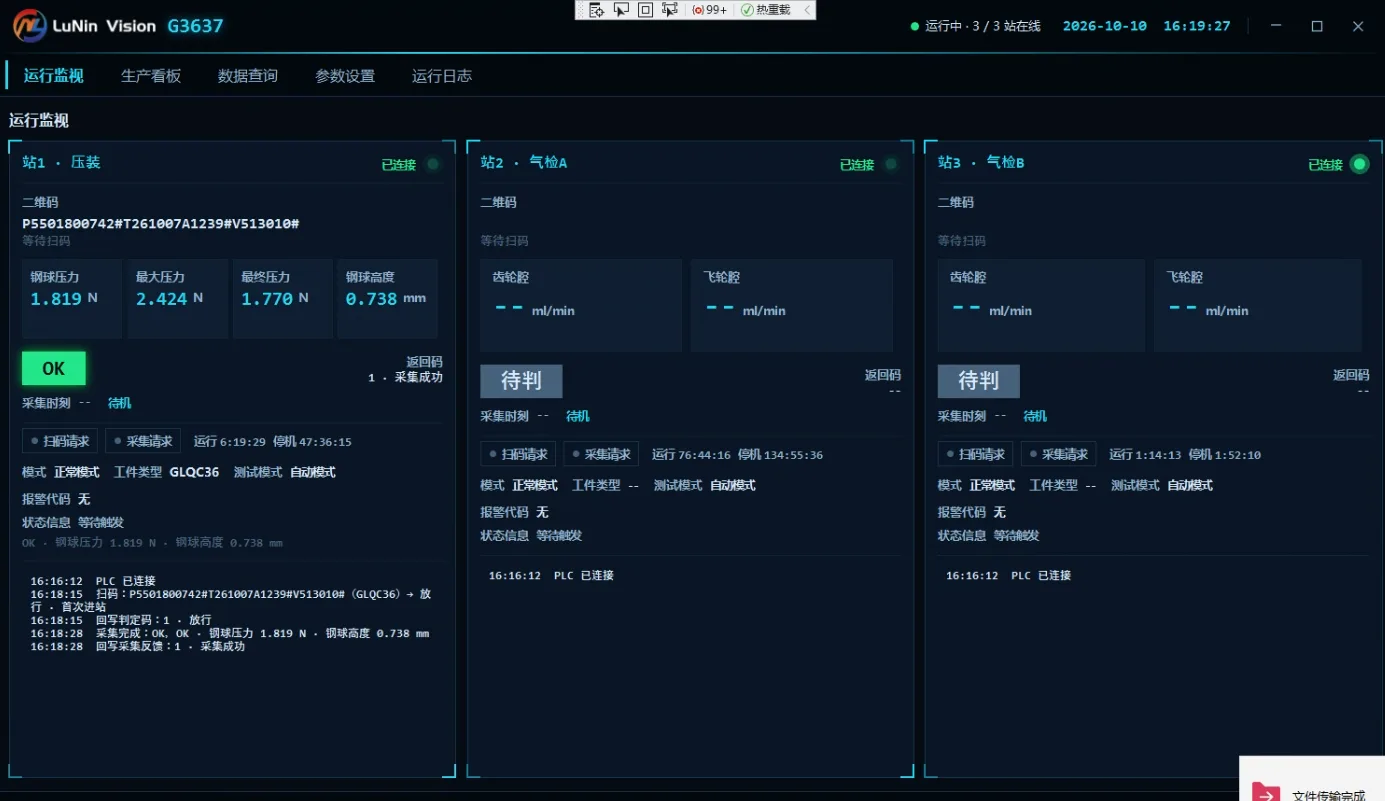The height and width of the screenshot is (801, 1385).
Task: Click station 3 log entry PLC 已连接
Action: [1008, 576]
